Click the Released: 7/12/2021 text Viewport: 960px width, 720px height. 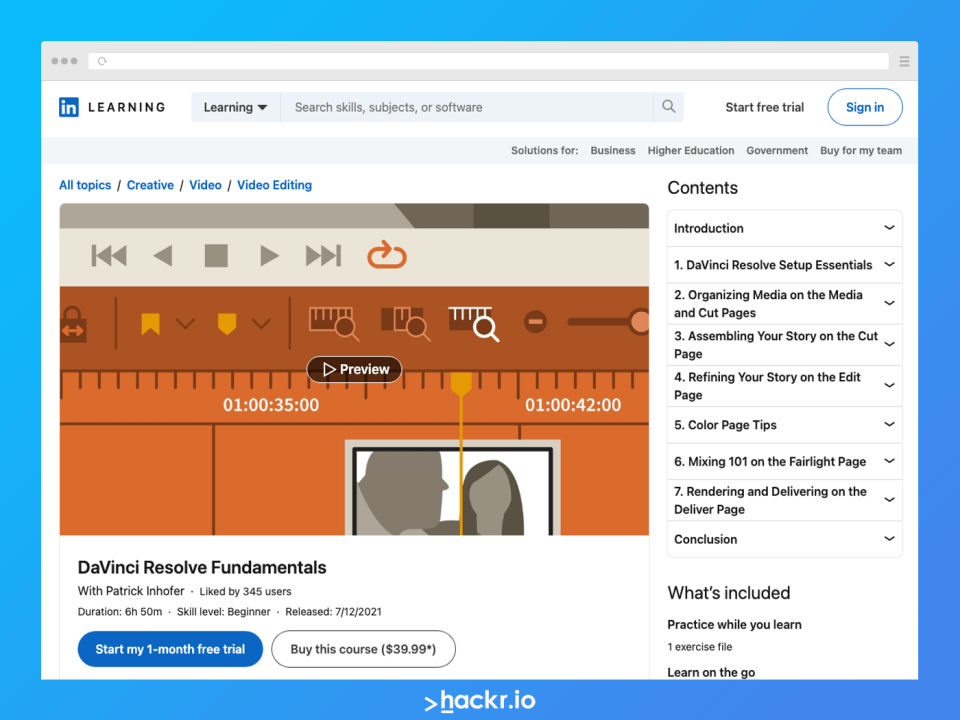click(x=333, y=612)
